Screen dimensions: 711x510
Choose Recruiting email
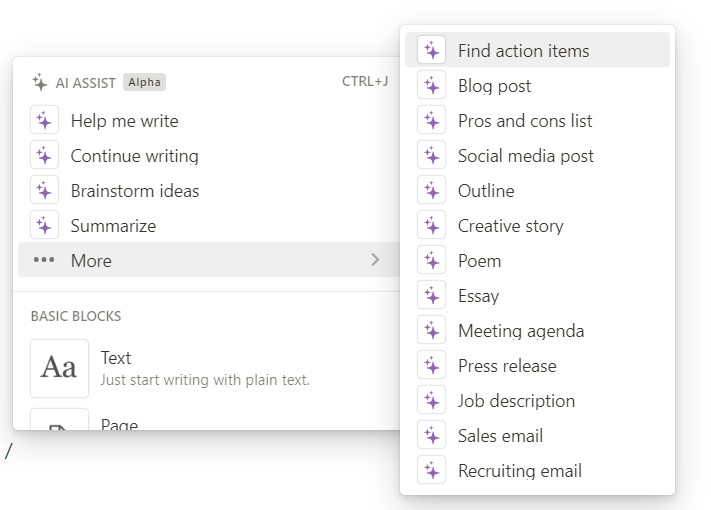pos(537,470)
